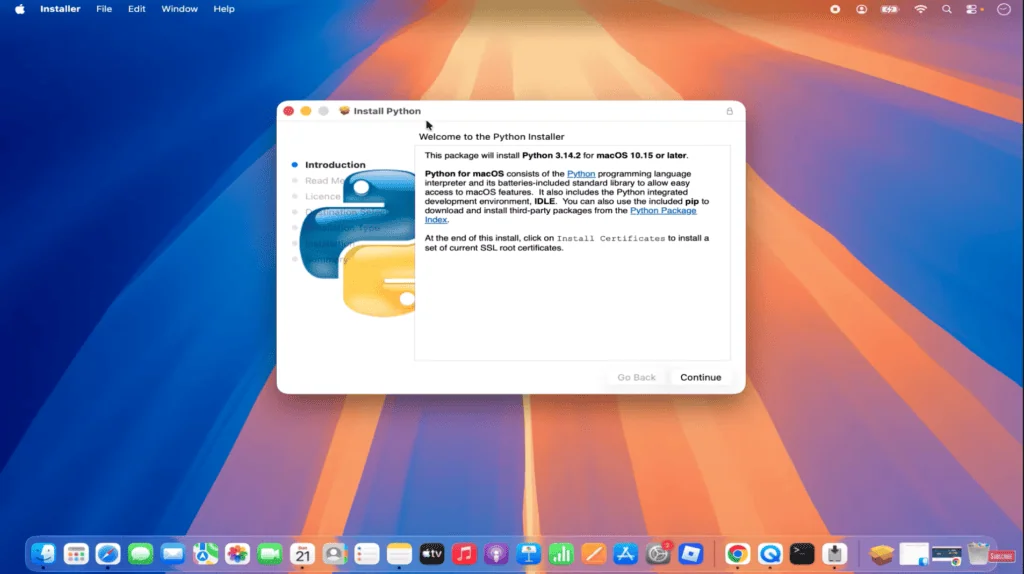Viewport: 1024px width, 574px height.
Task: Open Calendar showing 21 in Dock
Action: tap(302, 554)
